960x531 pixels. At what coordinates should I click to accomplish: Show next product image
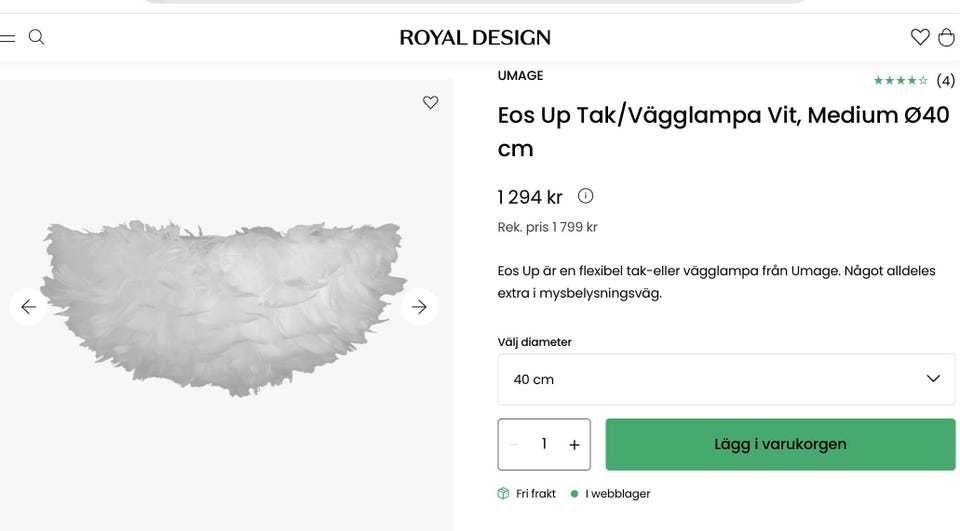419,307
